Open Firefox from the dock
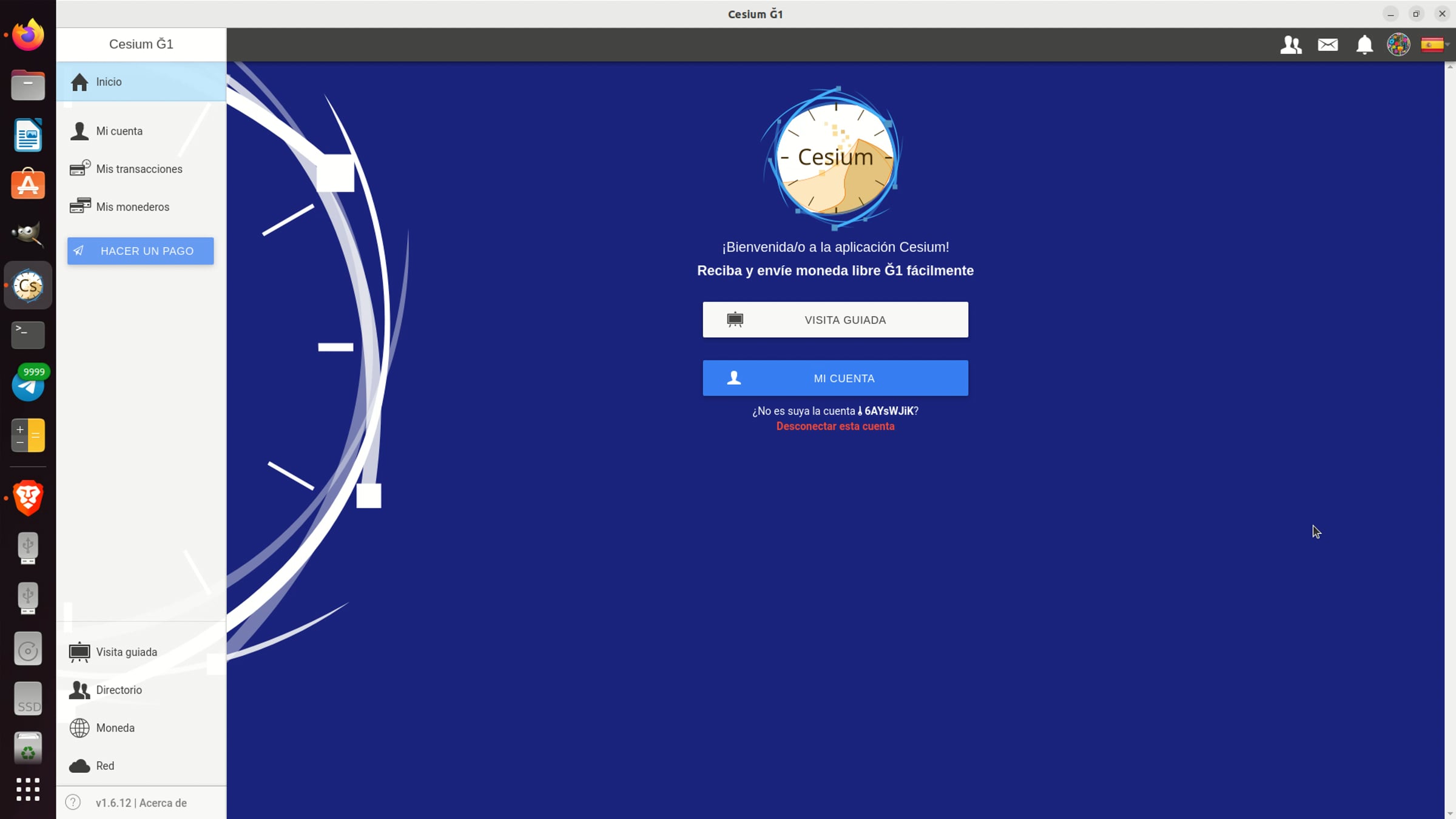 28,35
